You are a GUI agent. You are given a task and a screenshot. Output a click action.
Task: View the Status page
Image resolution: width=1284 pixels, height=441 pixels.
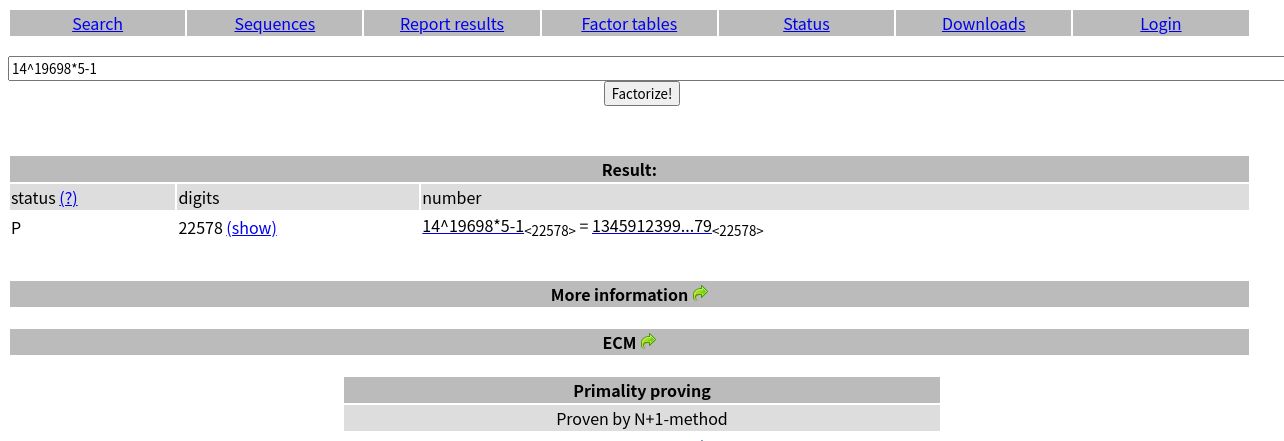806,24
